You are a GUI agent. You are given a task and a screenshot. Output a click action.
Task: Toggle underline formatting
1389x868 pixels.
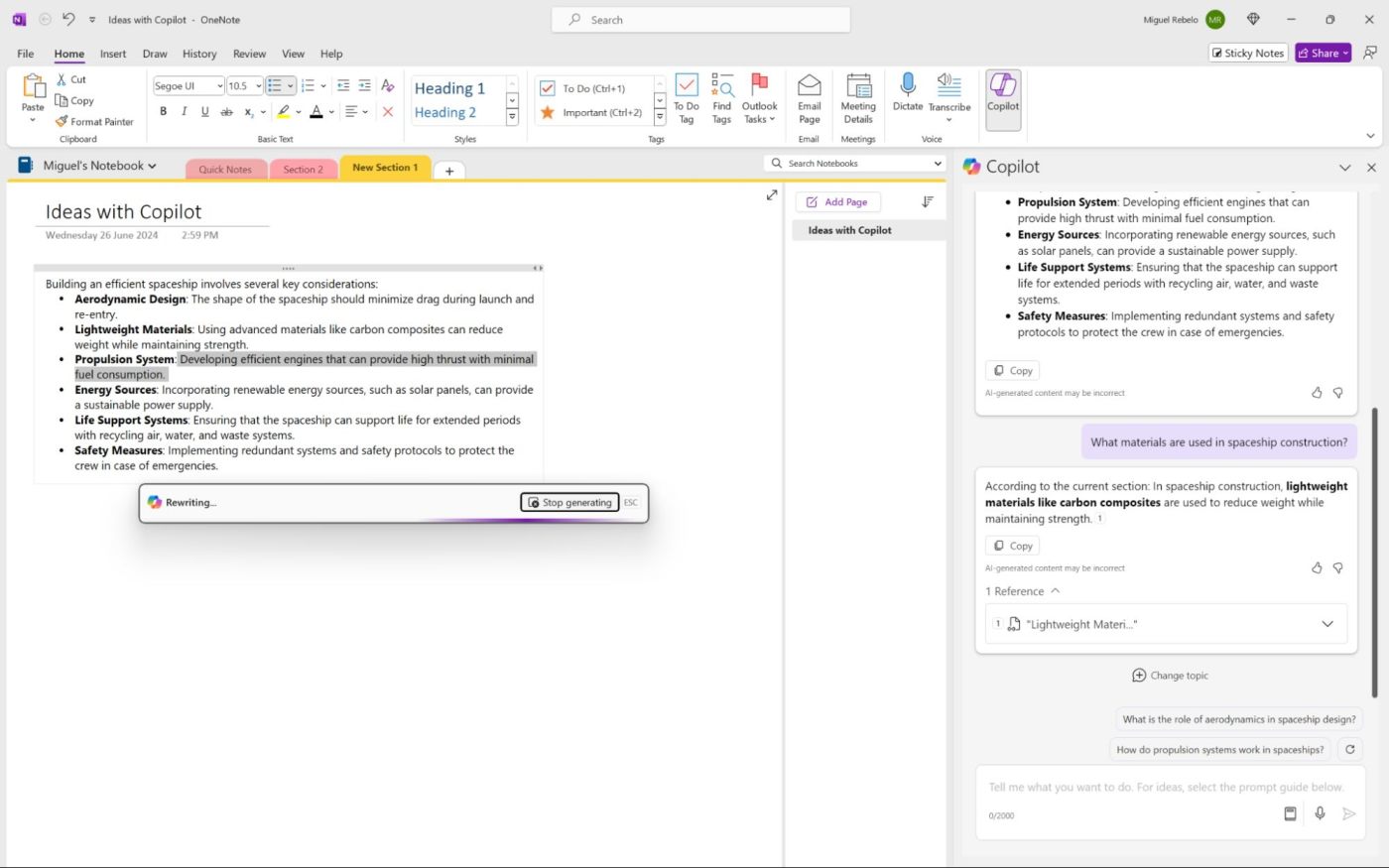pos(205,112)
